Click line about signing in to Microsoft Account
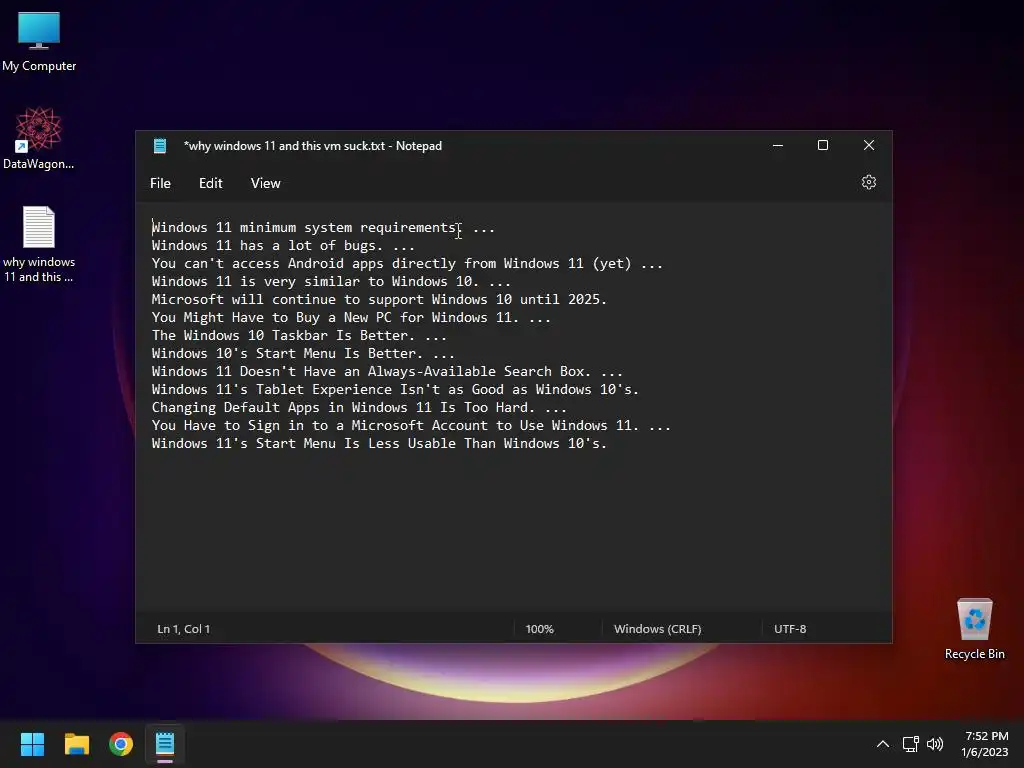The width and height of the screenshot is (1024, 768). [411, 426]
